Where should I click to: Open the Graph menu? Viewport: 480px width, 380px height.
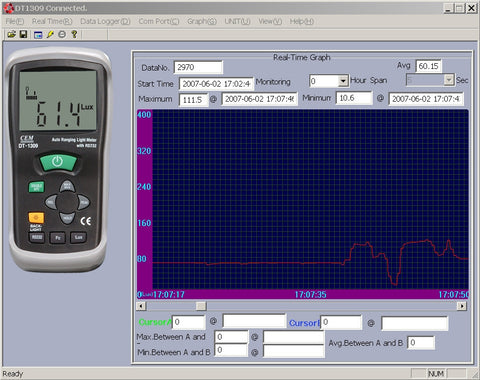202,21
